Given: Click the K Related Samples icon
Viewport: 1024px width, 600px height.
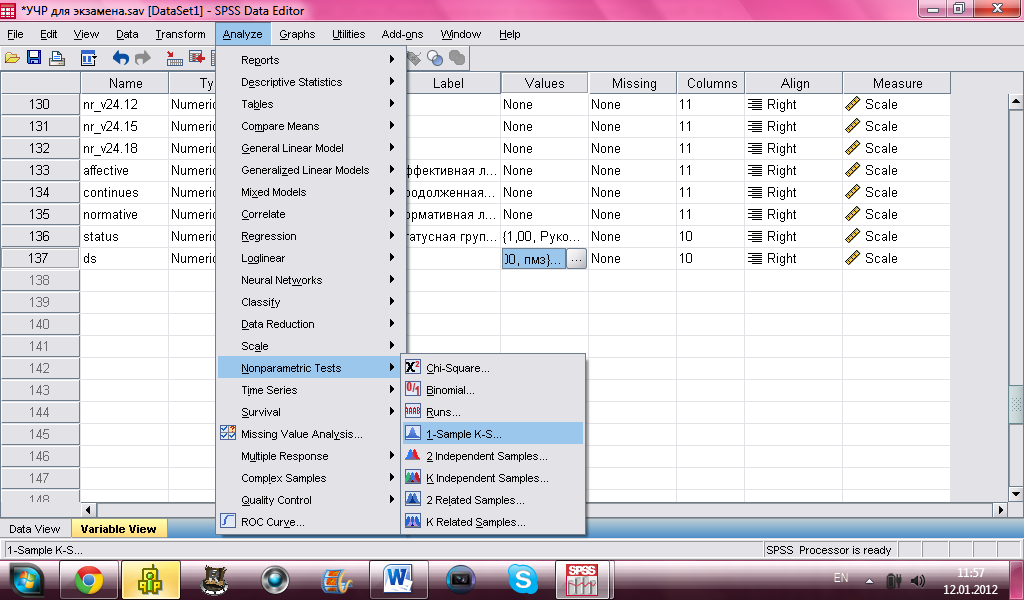Looking at the screenshot, I should (413, 522).
